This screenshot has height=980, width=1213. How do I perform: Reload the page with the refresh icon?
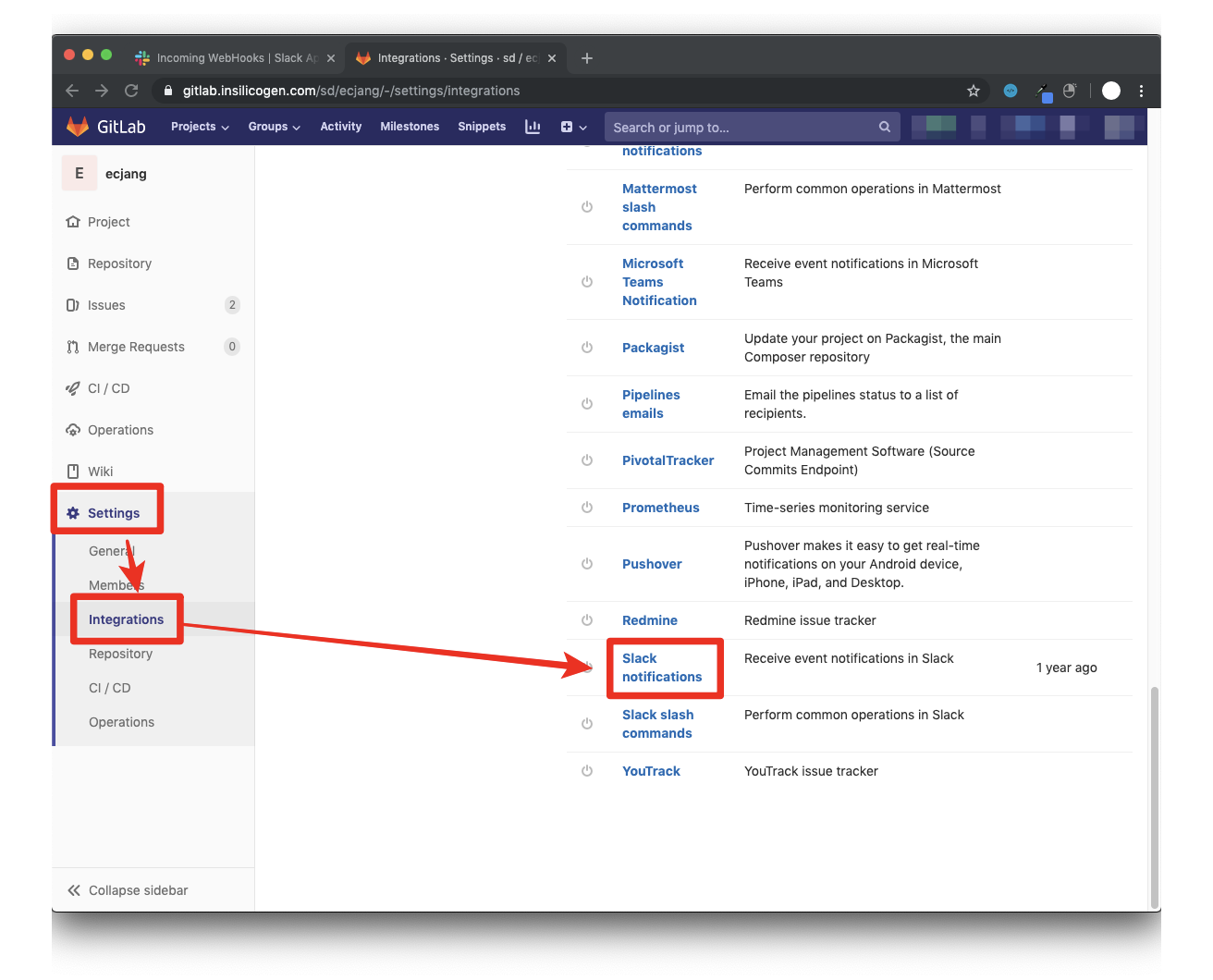click(131, 91)
